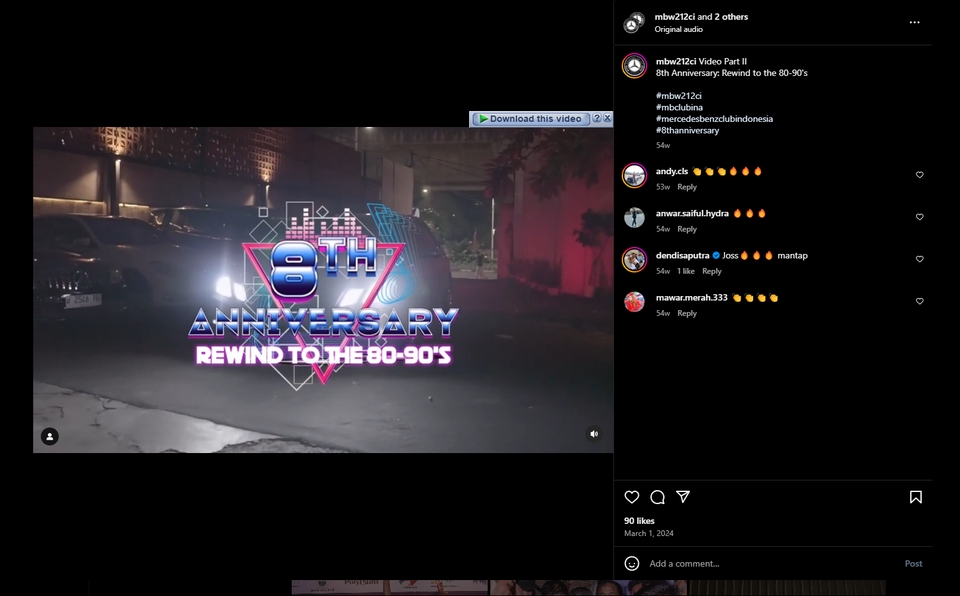Viewport: 960px width, 596px height.
Task: Save the post using the bookmark icon
Action: click(x=915, y=496)
